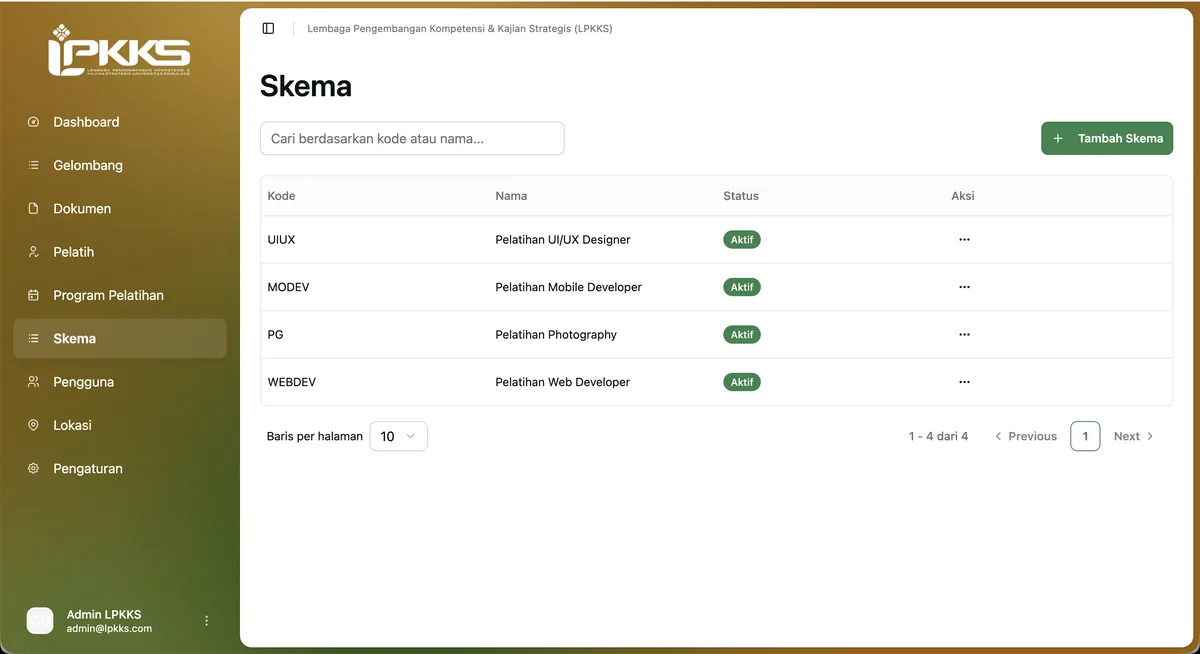Click the admin@lpkks.com email text
Image resolution: width=1200 pixels, height=654 pixels.
[x=109, y=629]
